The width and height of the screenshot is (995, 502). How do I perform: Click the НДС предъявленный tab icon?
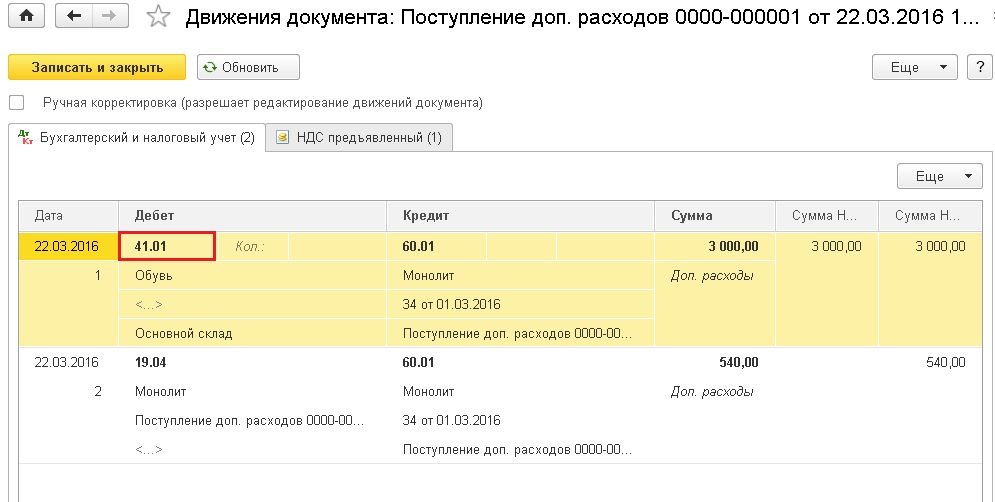[282, 137]
